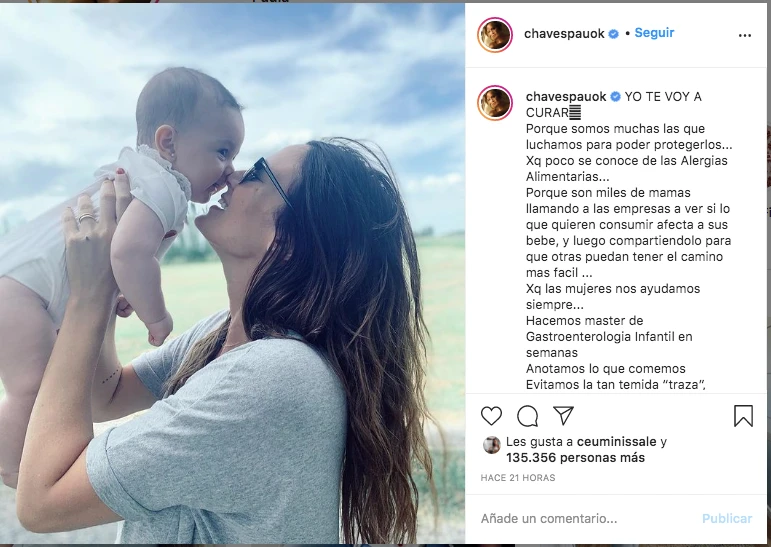
Task: Click chavespauok username in the caption
Action: pos(566,96)
